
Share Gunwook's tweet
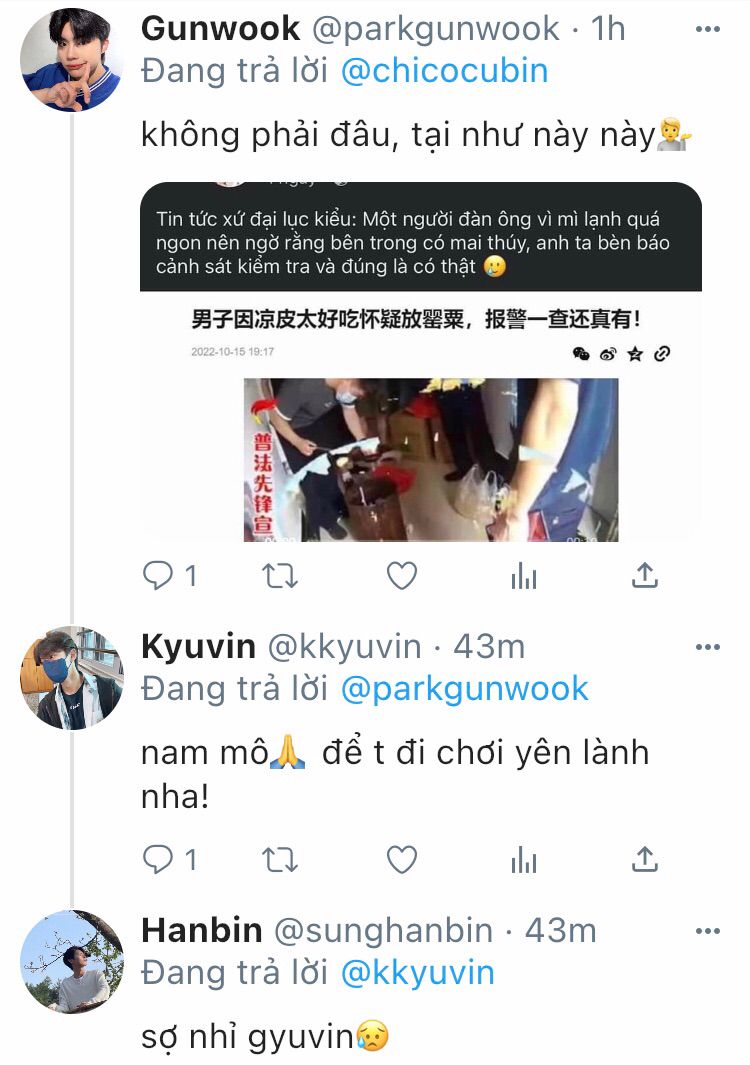click(645, 575)
